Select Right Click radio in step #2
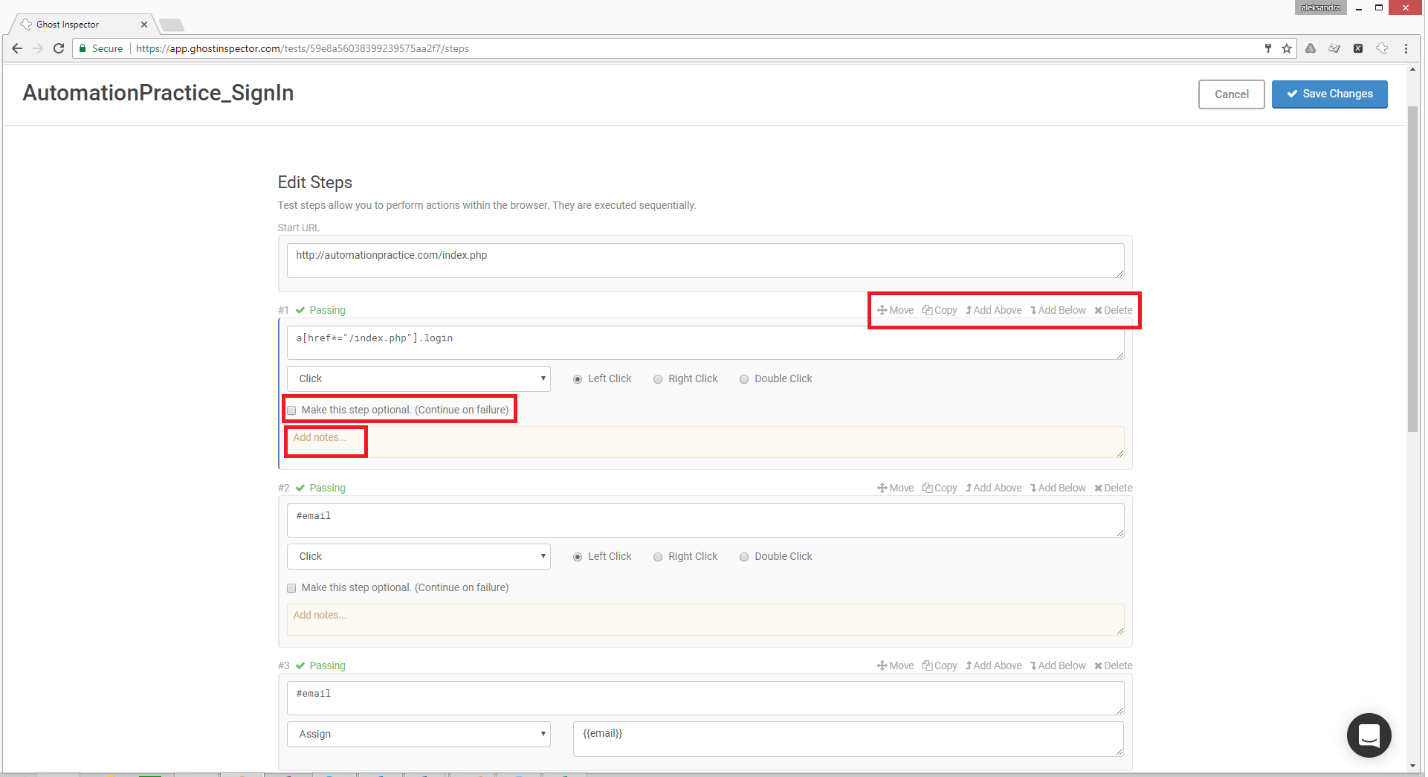Image resolution: width=1428 pixels, height=777 pixels. pyautogui.click(x=658, y=557)
